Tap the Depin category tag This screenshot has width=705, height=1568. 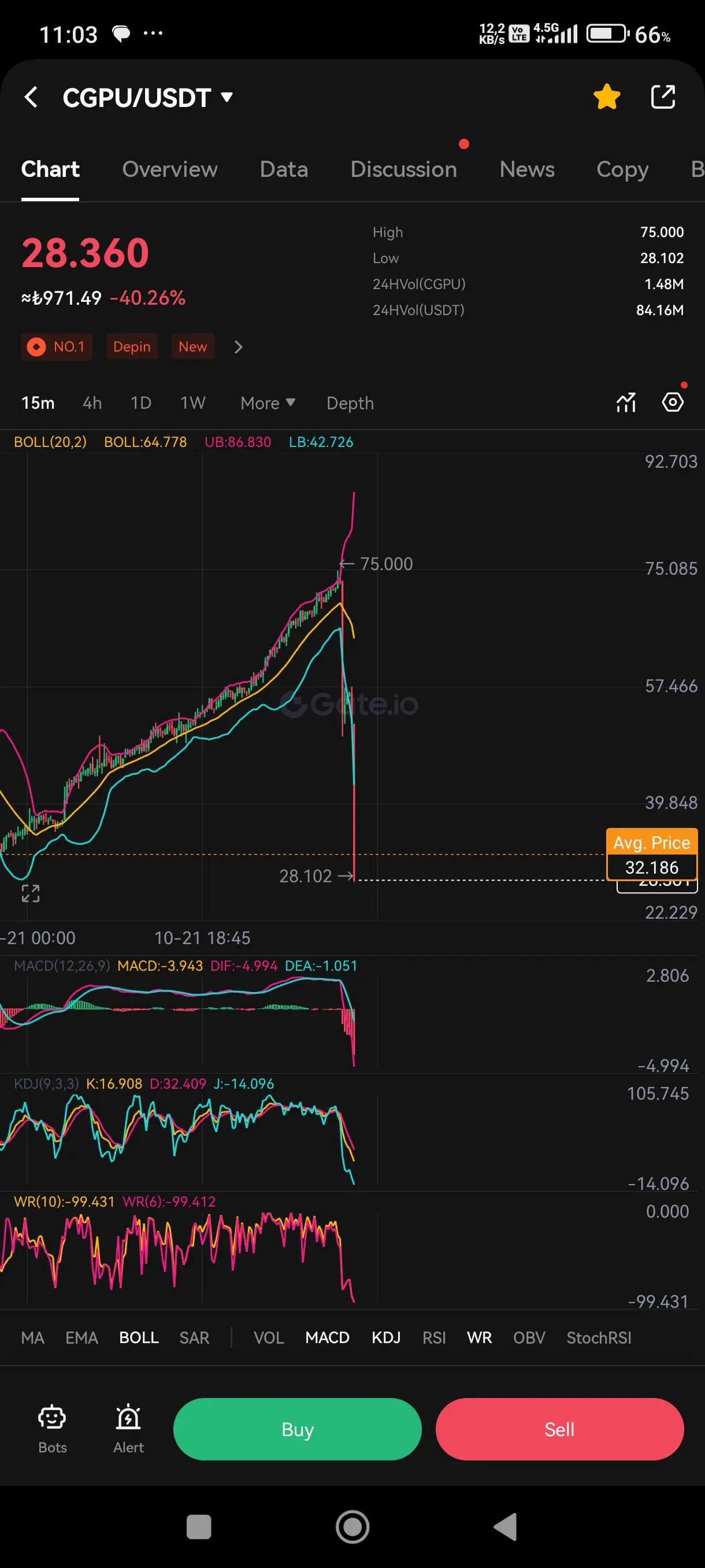[132, 346]
